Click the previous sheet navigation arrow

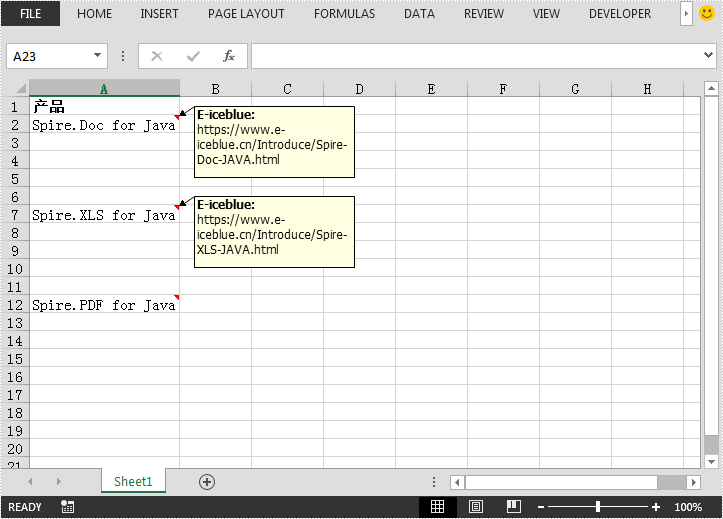30,482
